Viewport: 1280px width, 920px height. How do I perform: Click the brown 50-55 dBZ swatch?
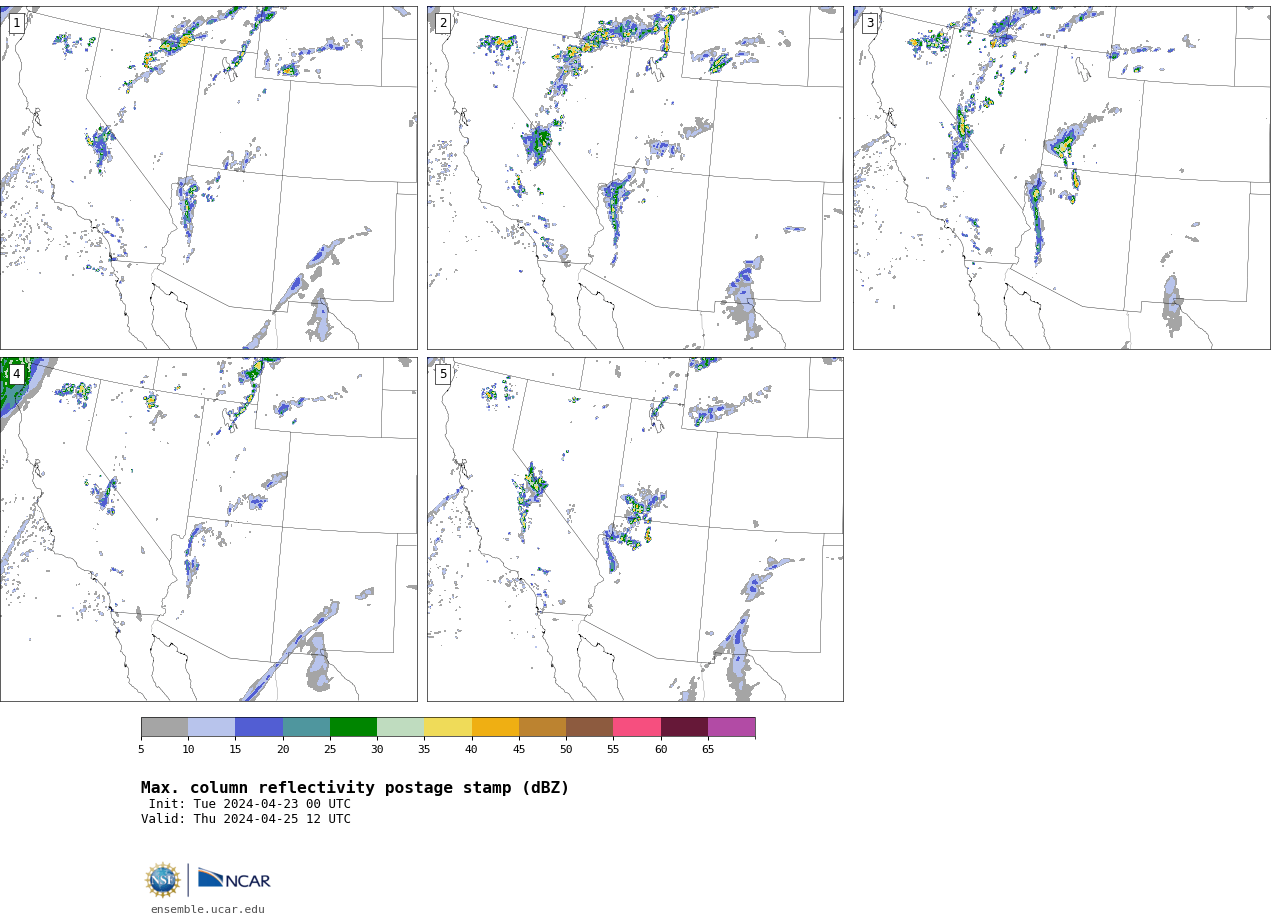(x=590, y=727)
